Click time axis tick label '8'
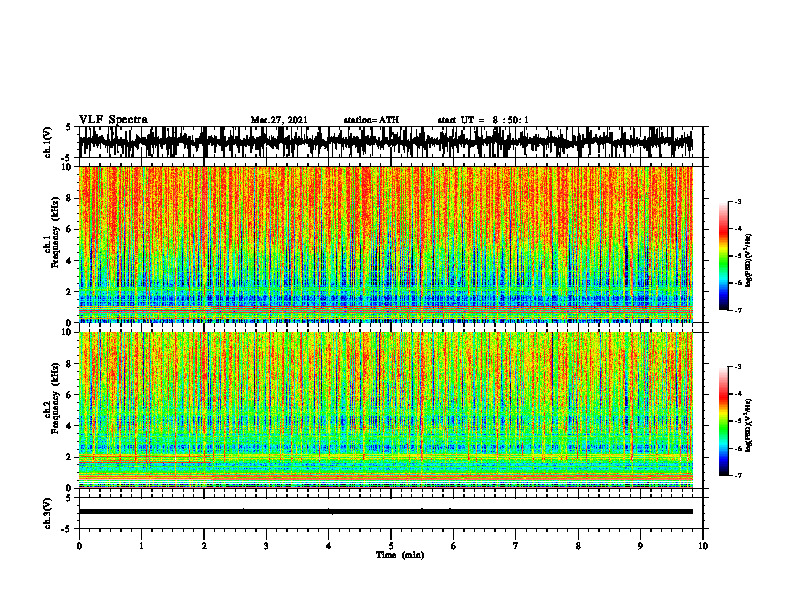 coord(578,546)
